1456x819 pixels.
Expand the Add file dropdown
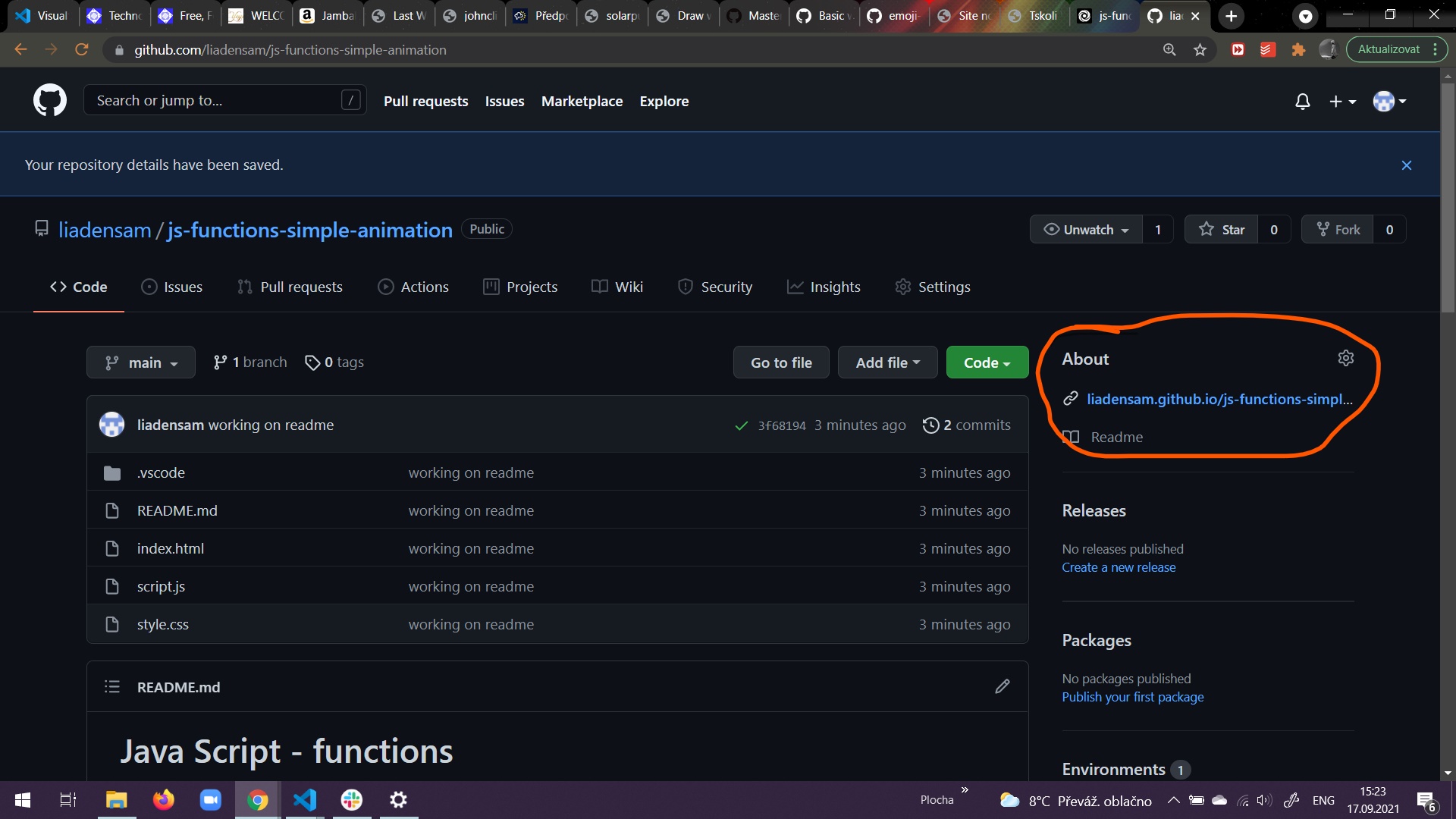[x=887, y=362]
